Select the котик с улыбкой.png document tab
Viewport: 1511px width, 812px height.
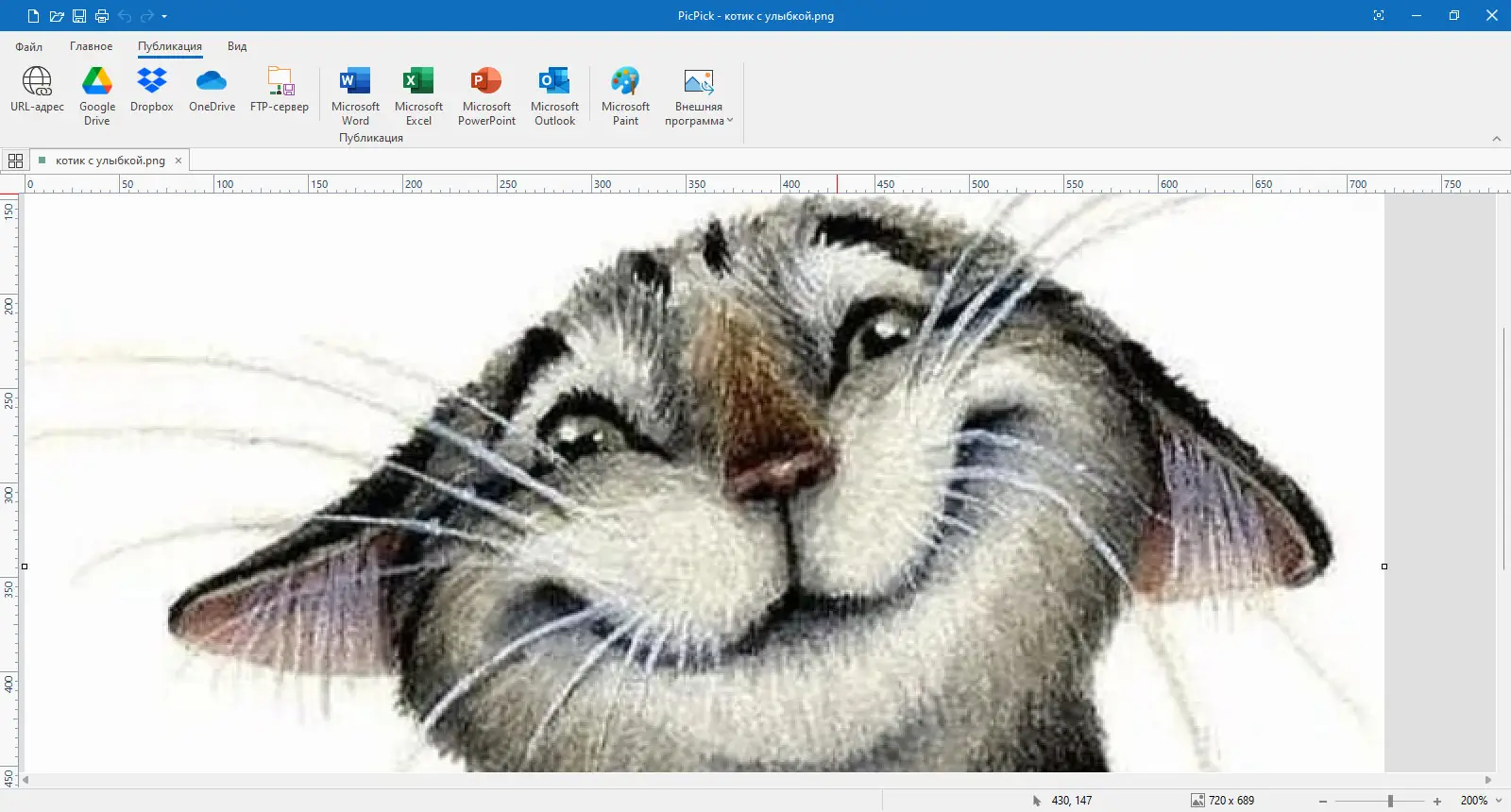point(110,161)
